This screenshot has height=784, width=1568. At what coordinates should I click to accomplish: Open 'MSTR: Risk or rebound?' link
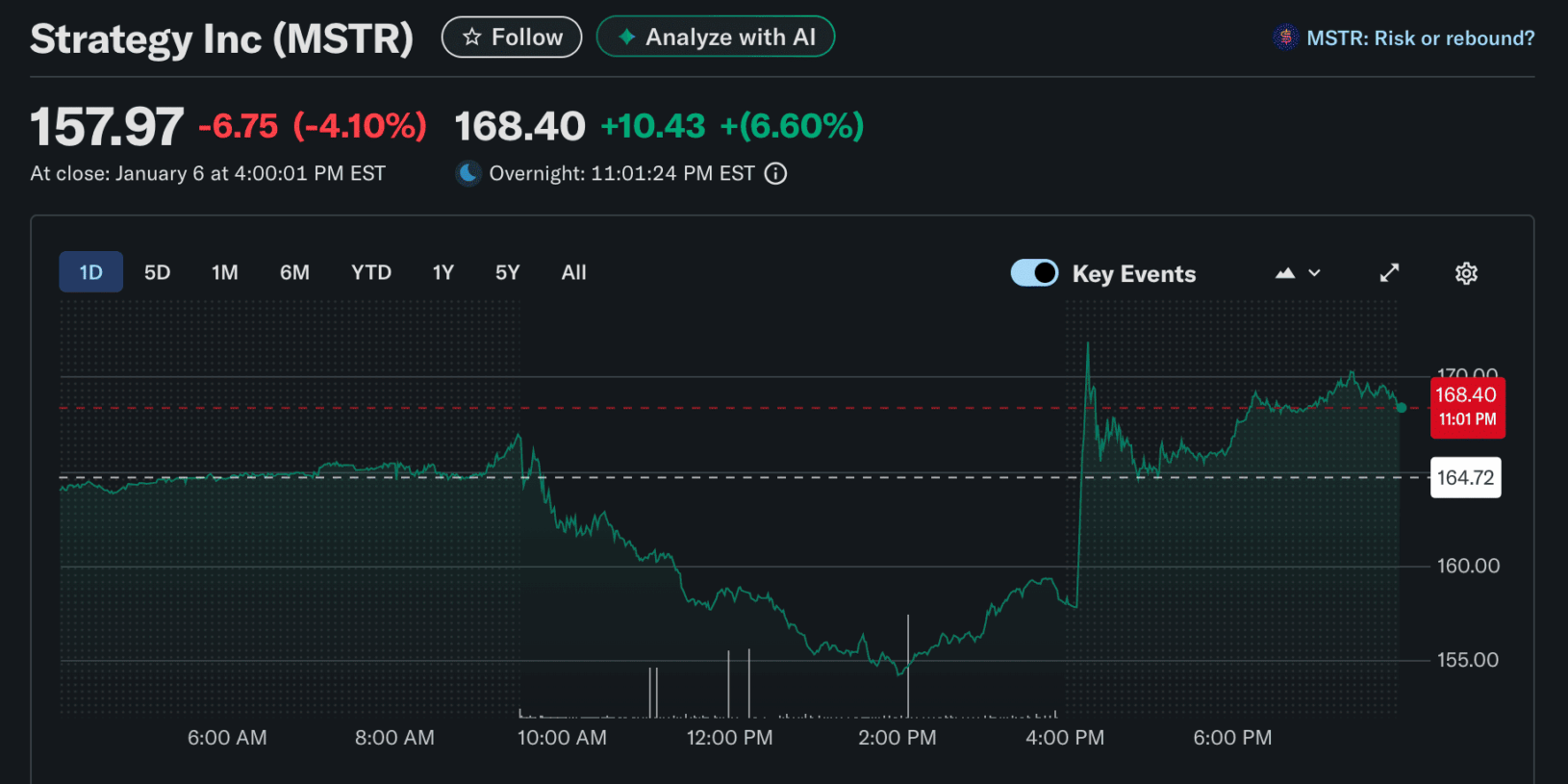1420,38
